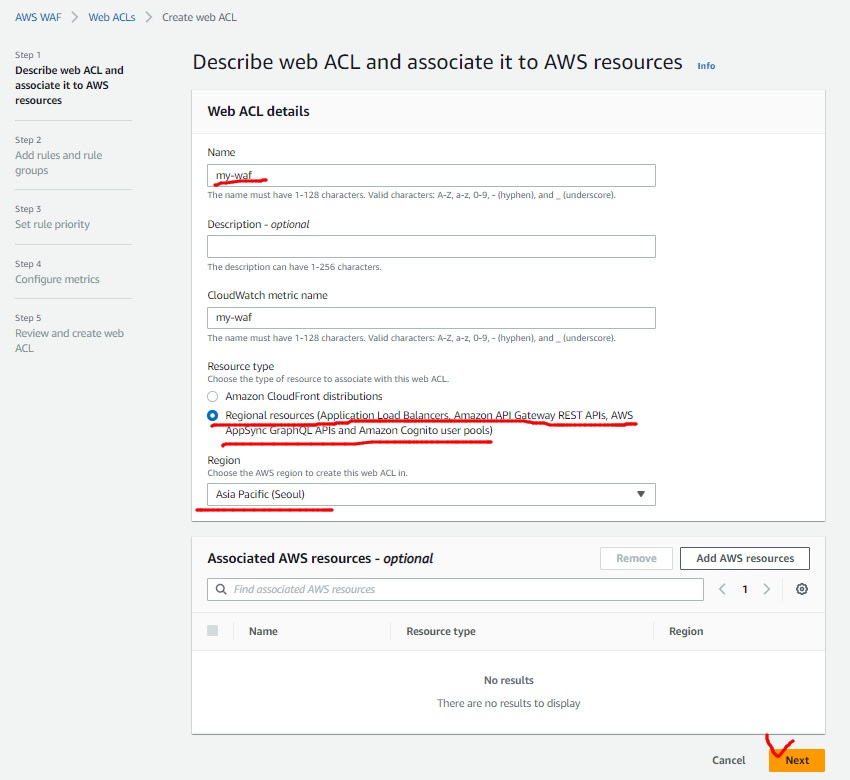Open the Info link beside the page title
The height and width of the screenshot is (780, 850).
click(x=706, y=66)
